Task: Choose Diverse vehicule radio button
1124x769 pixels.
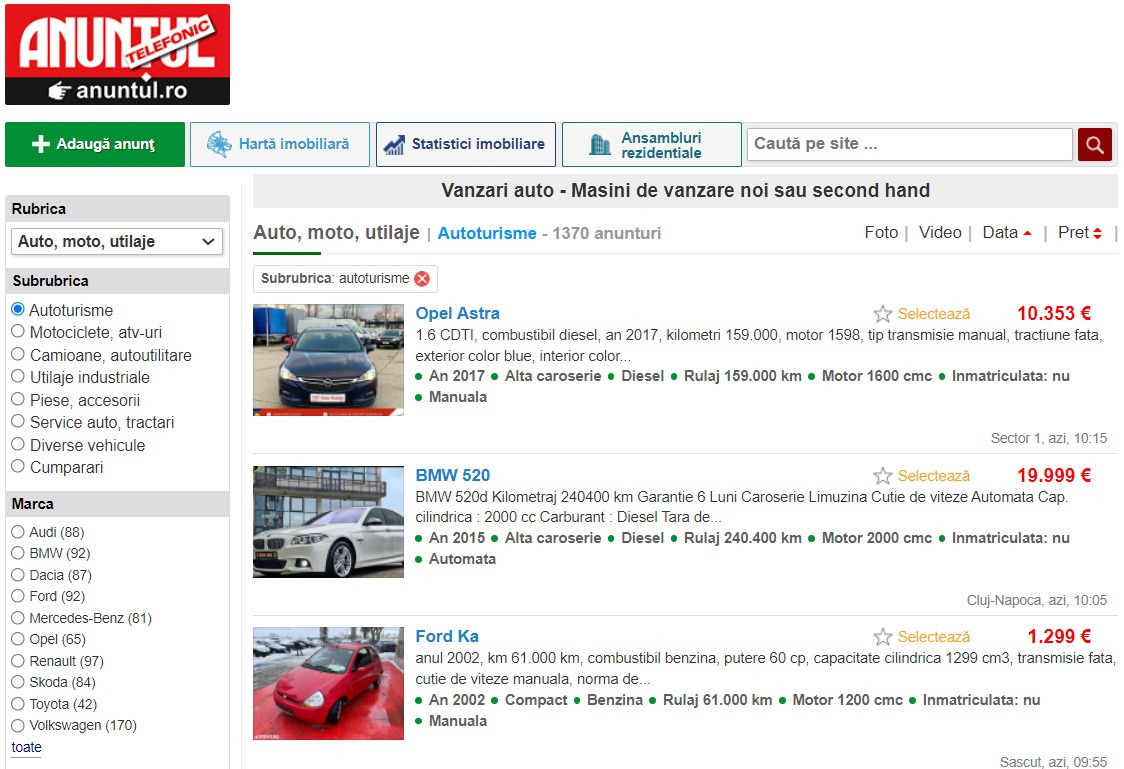Action: (18, 444)
